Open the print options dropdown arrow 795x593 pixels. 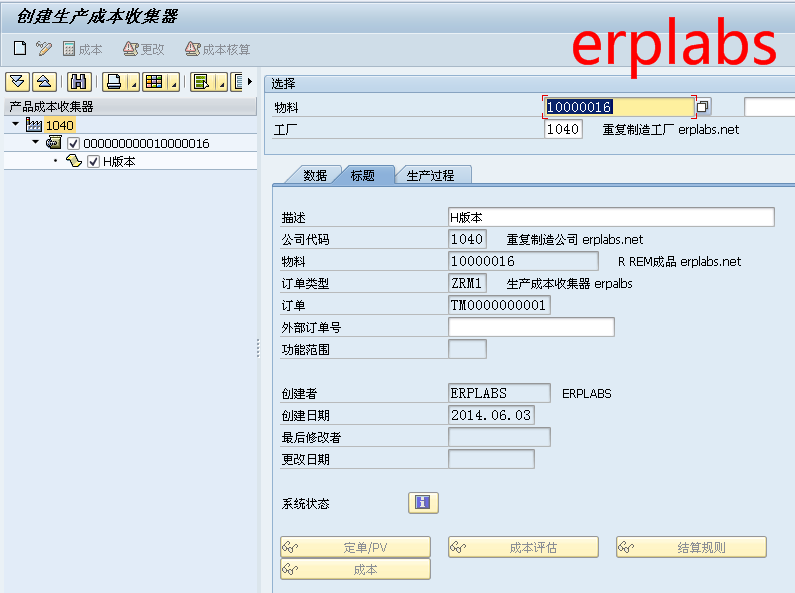click(134, 82)
